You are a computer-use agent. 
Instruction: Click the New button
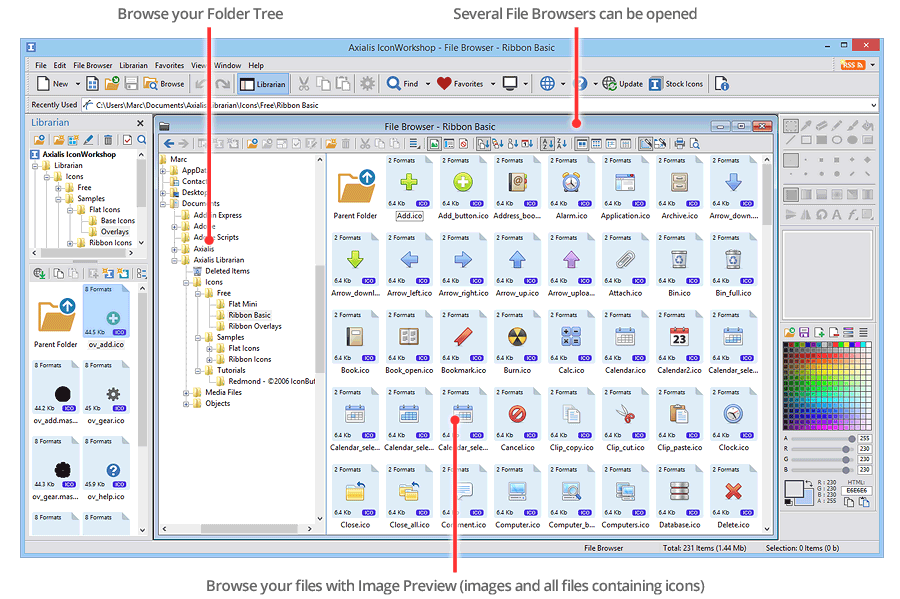52,84
